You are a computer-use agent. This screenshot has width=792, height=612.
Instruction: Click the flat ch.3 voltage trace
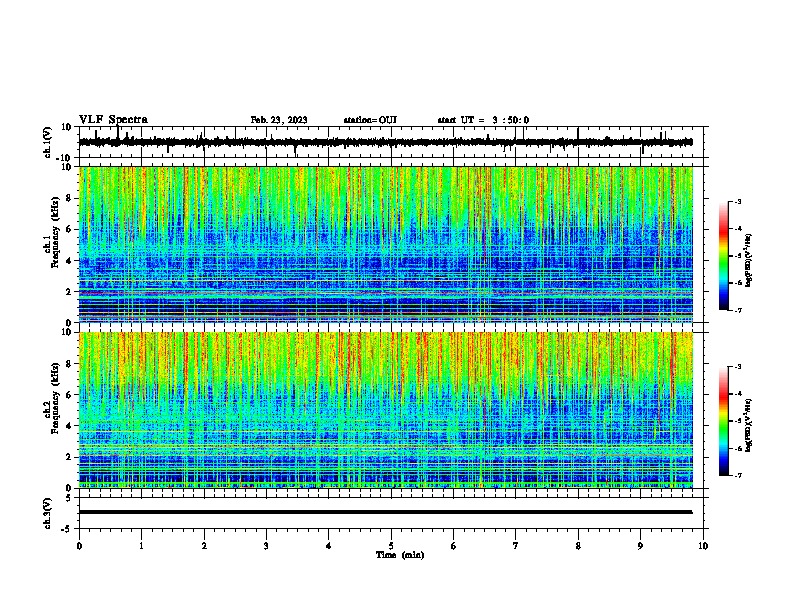tap(385, 512)
